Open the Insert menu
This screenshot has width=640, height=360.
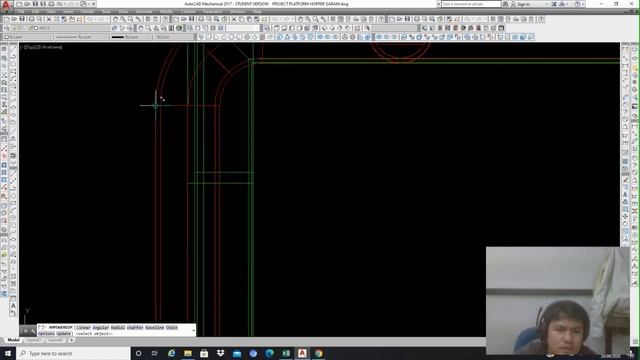(x=68, y=11)
